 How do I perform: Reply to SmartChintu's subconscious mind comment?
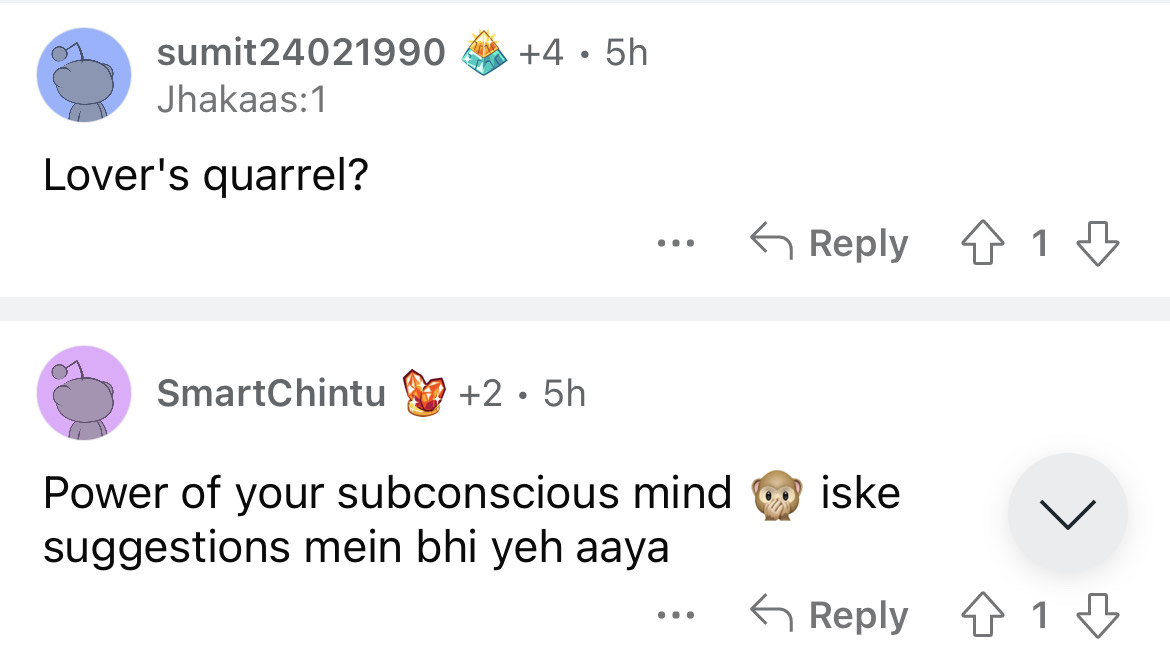[830, 616]
